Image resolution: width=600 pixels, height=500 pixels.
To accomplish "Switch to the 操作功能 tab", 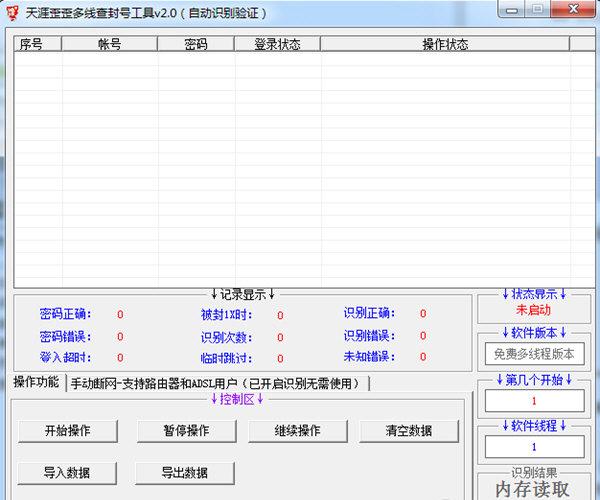I will (x=36, y=383).
